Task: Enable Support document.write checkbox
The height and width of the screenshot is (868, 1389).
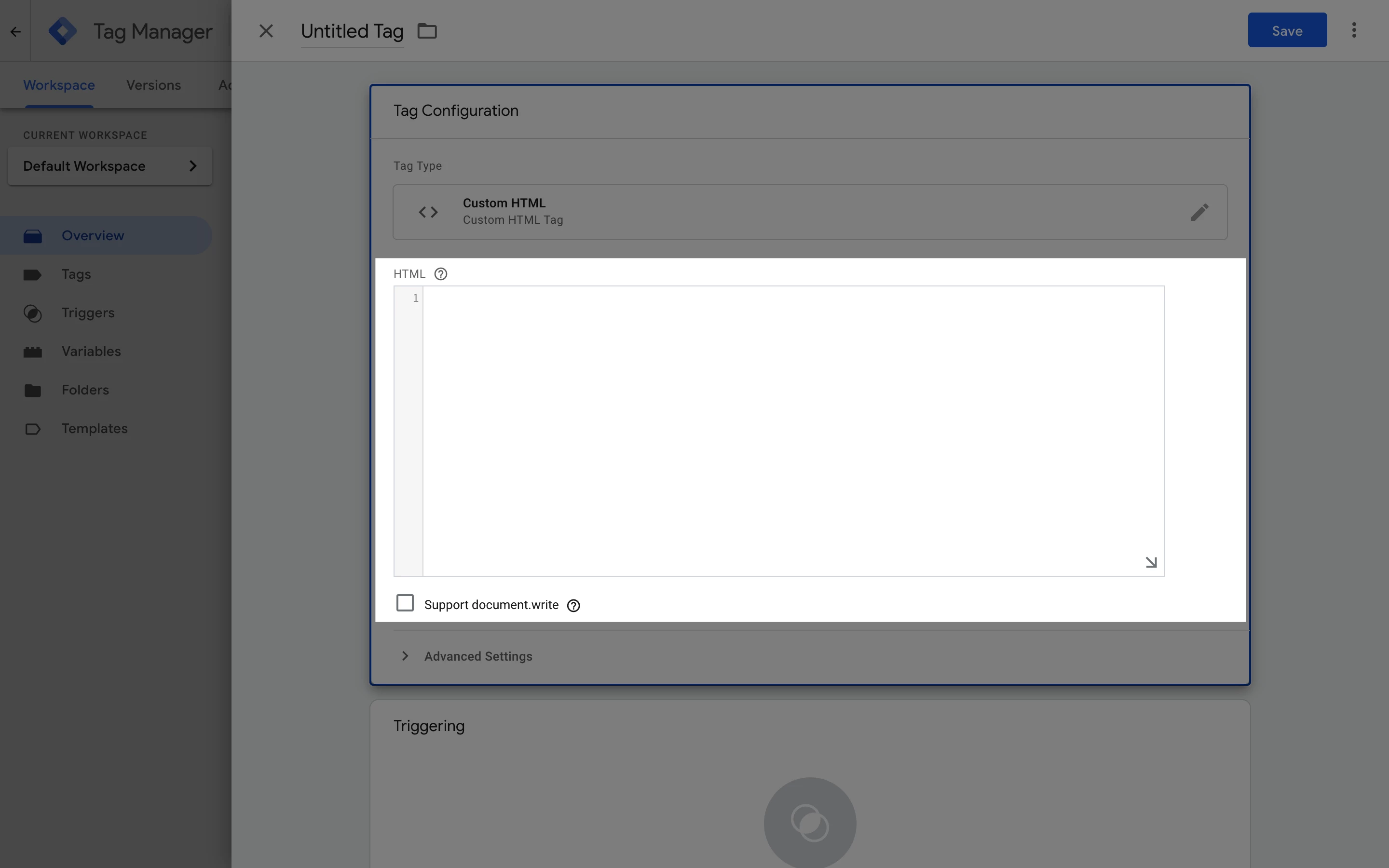Action: tap(405, 603)
